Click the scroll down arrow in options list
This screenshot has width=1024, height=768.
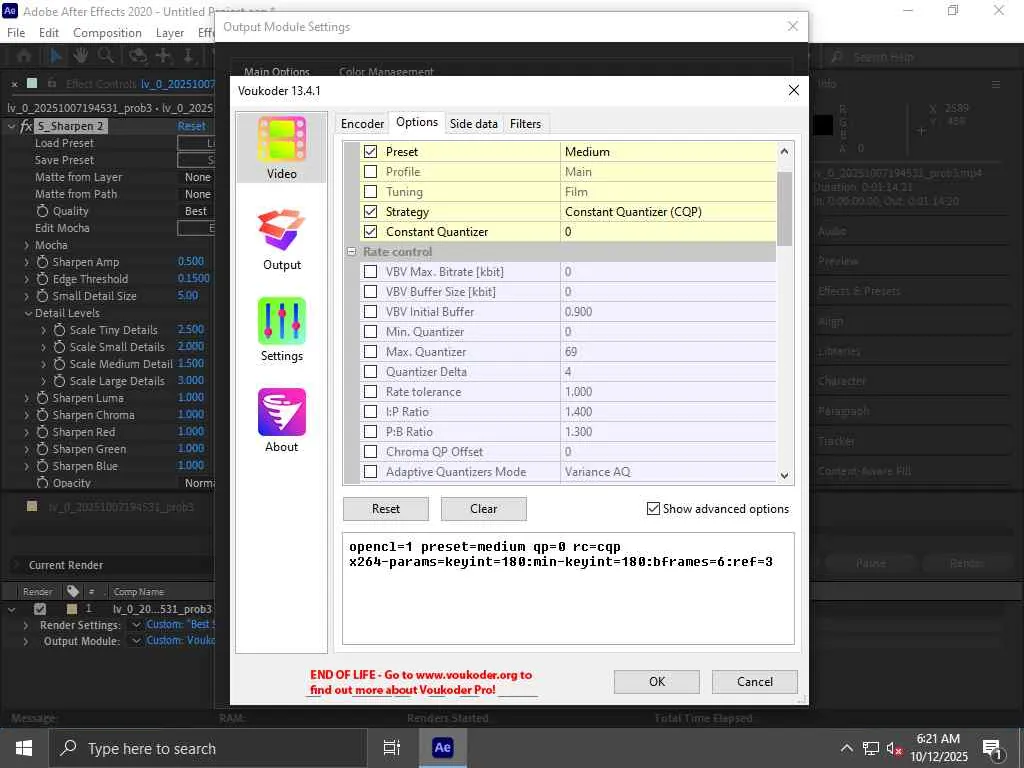coord(784,475)
